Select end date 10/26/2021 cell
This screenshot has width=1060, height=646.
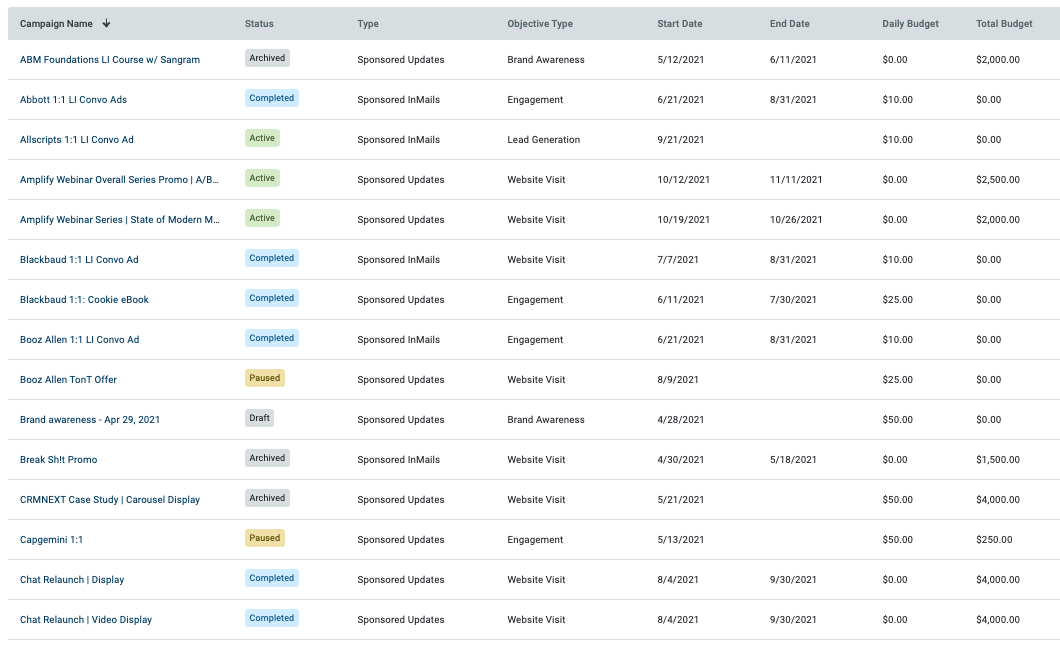coord(796,219)
